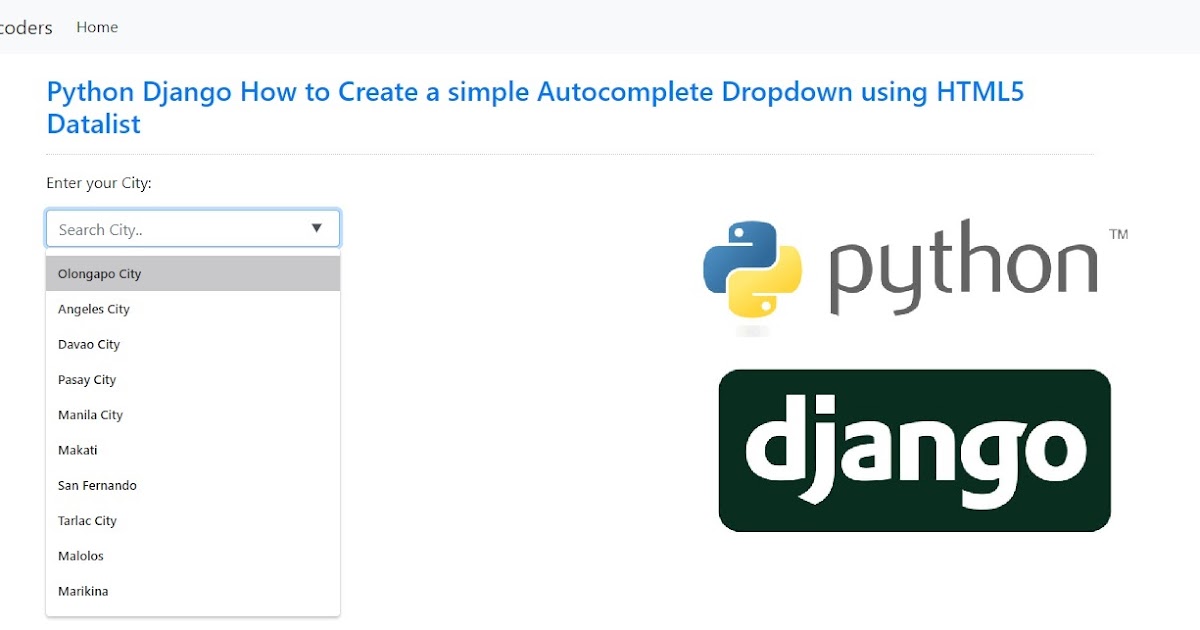
Task: Choose Tarlac City option
Action: click(87, 520)
